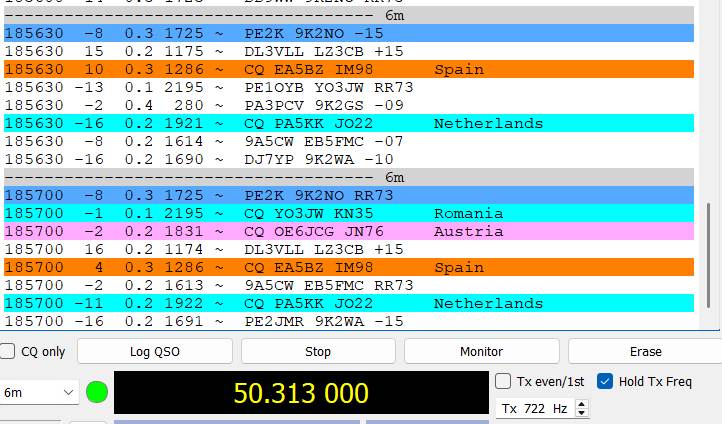Click the green status indicator light
The width and height of the screenshot is (722, 424).
(x=97, y=392)
